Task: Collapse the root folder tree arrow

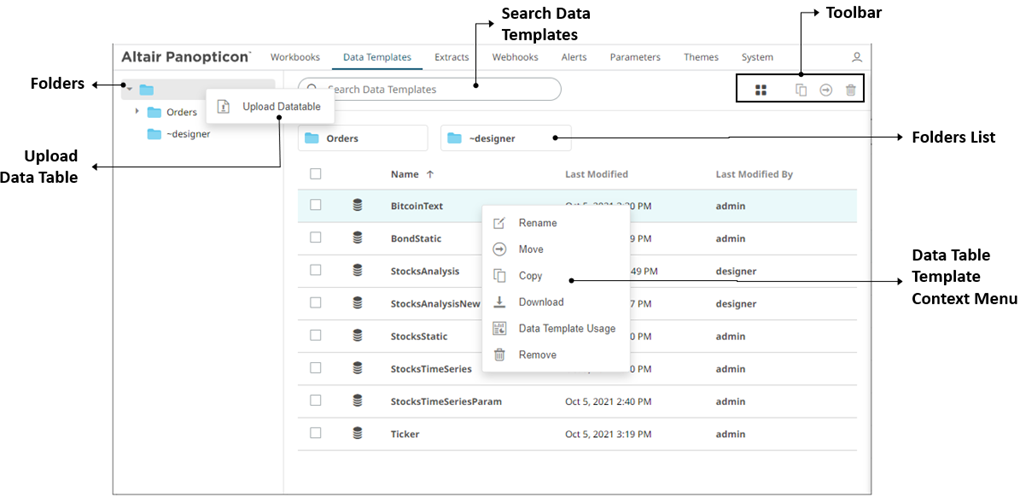Action: 128,90
